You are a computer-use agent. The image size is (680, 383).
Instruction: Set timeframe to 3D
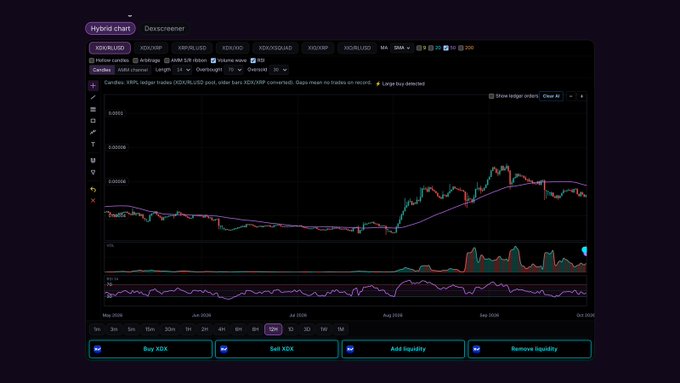coord(307,329)
